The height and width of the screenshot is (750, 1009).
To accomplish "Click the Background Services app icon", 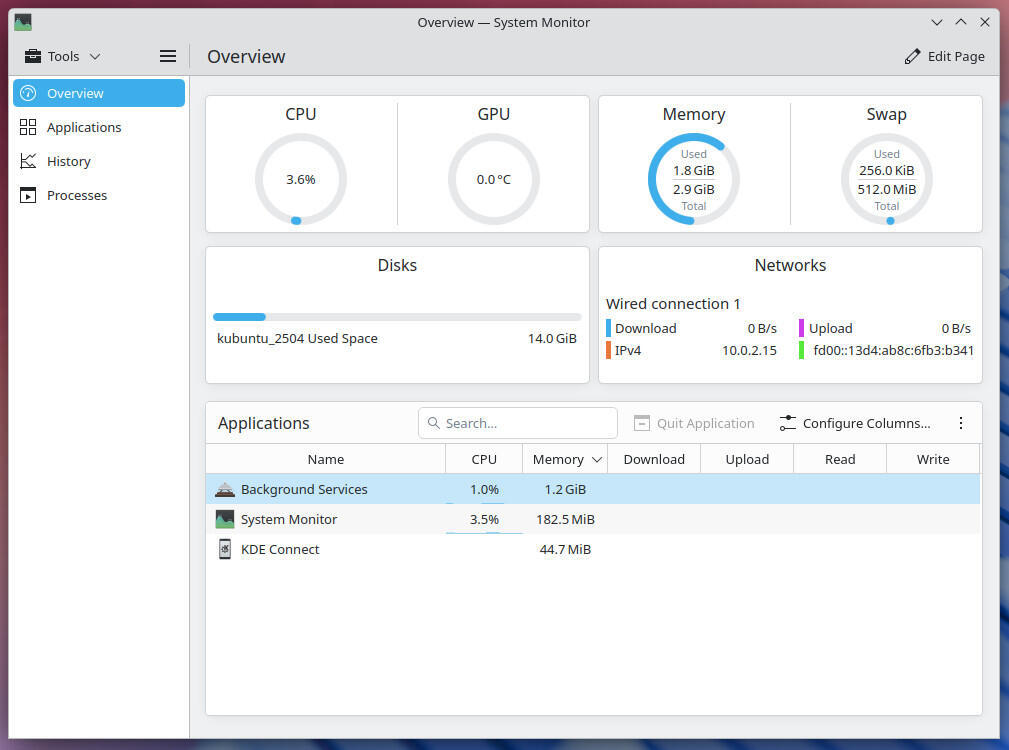I will coord(225,489).
